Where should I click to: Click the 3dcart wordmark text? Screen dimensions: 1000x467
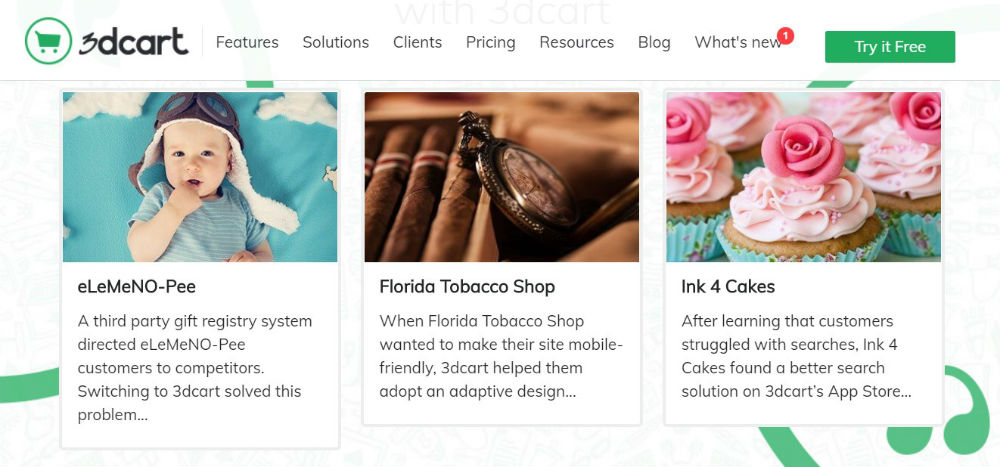coord(134,41)
